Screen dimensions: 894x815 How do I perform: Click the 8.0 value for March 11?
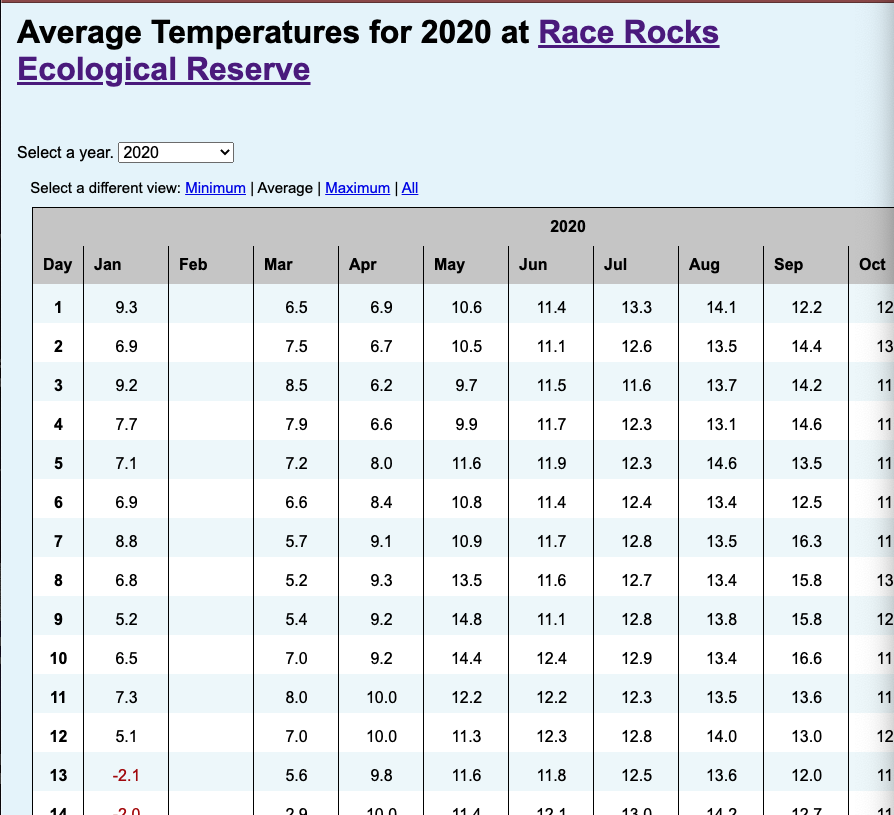pyautogui.click(x=296, y=698)
